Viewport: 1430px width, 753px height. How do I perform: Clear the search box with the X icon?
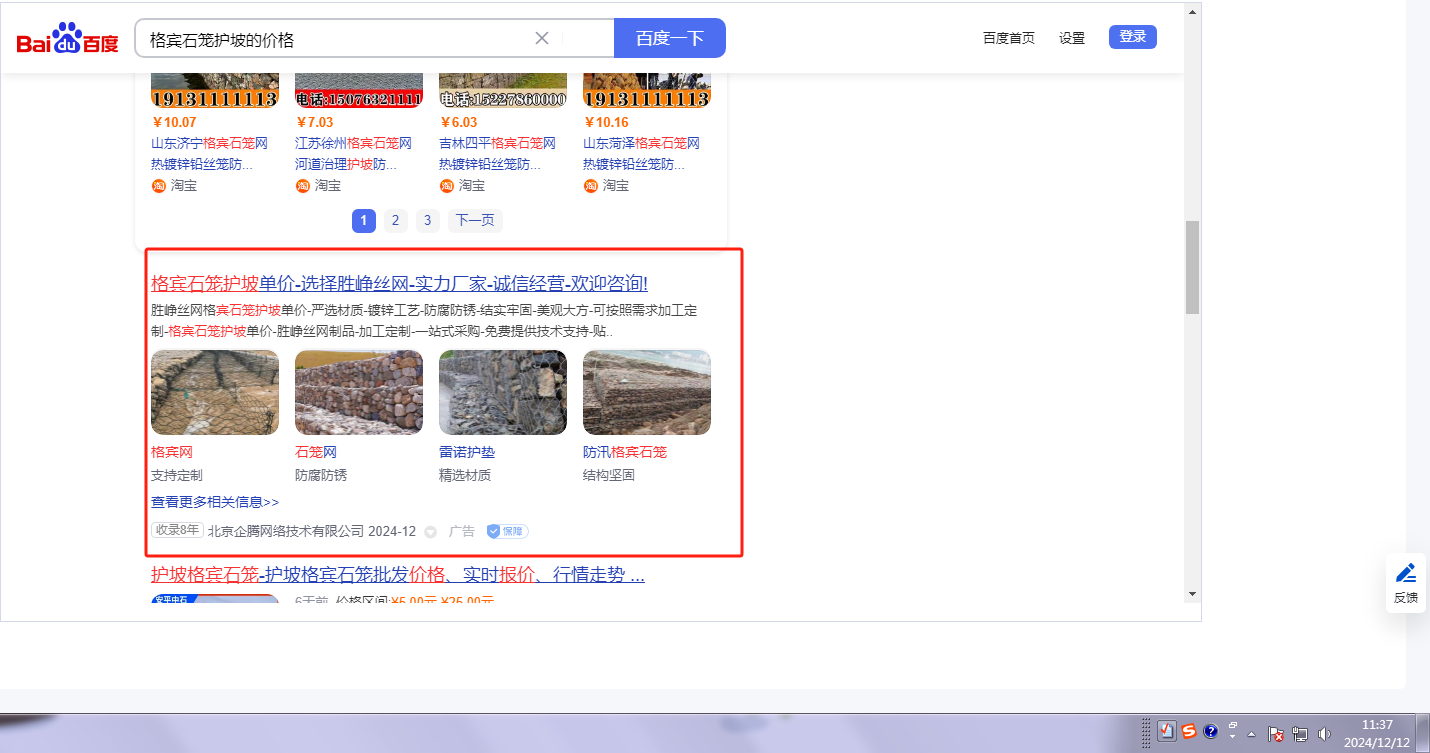[x=542, y=38]
